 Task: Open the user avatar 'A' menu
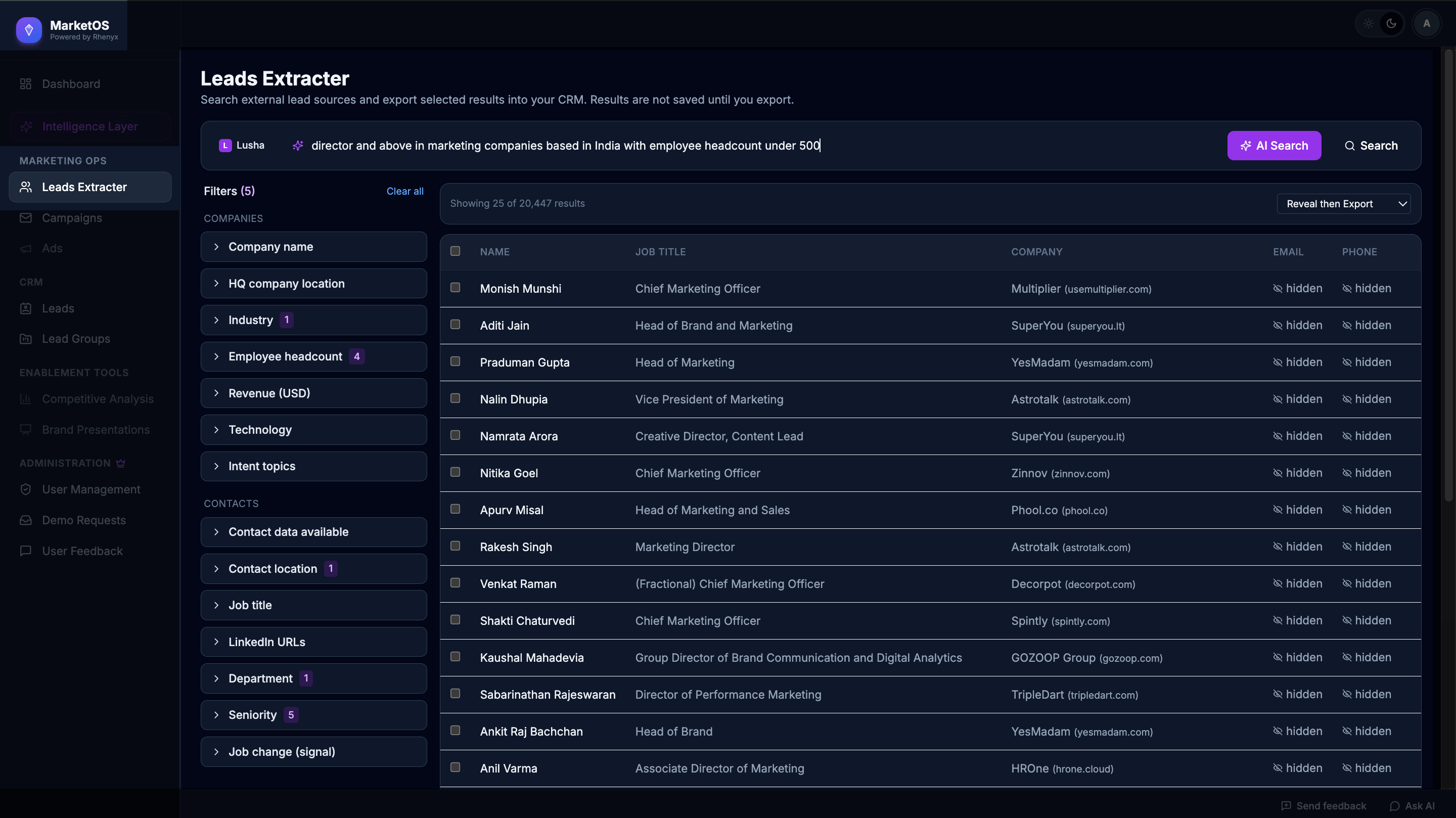click(x=1427, y=24)
